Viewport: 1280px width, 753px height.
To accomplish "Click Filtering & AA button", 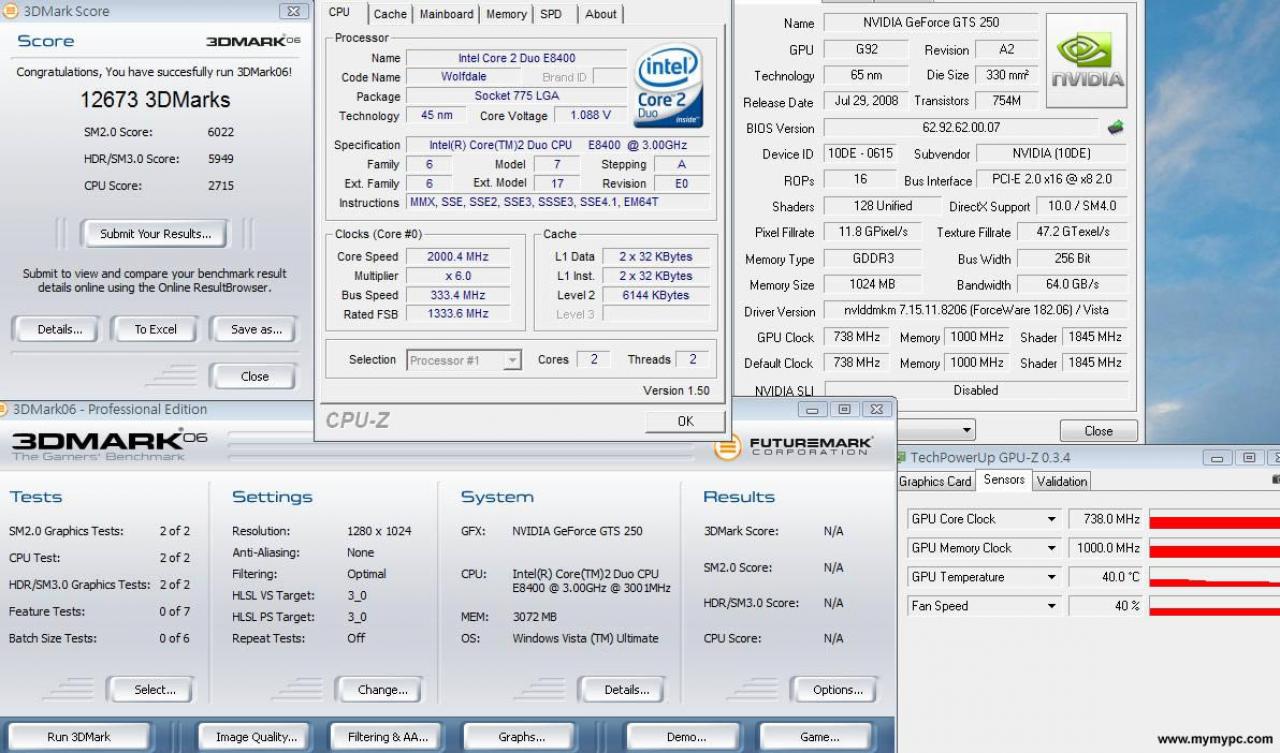I will 387,737.
